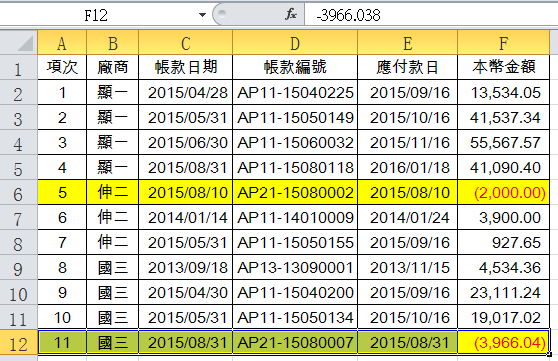The height and width of the screenshot is (361, 558).
Task: Select row 6 header
Action: (19, 193)
